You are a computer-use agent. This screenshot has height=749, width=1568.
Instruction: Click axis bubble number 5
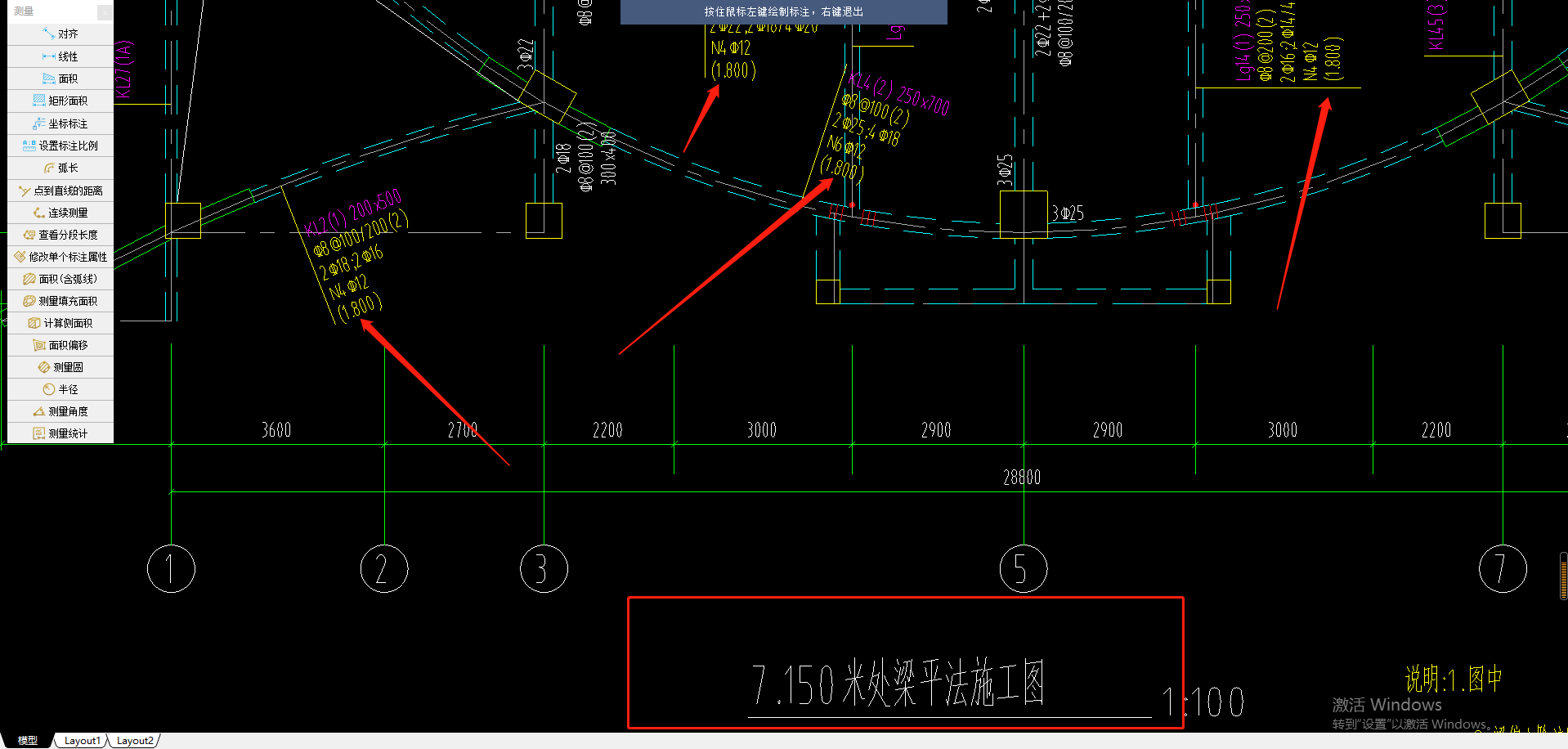(x=1024, y=568)
